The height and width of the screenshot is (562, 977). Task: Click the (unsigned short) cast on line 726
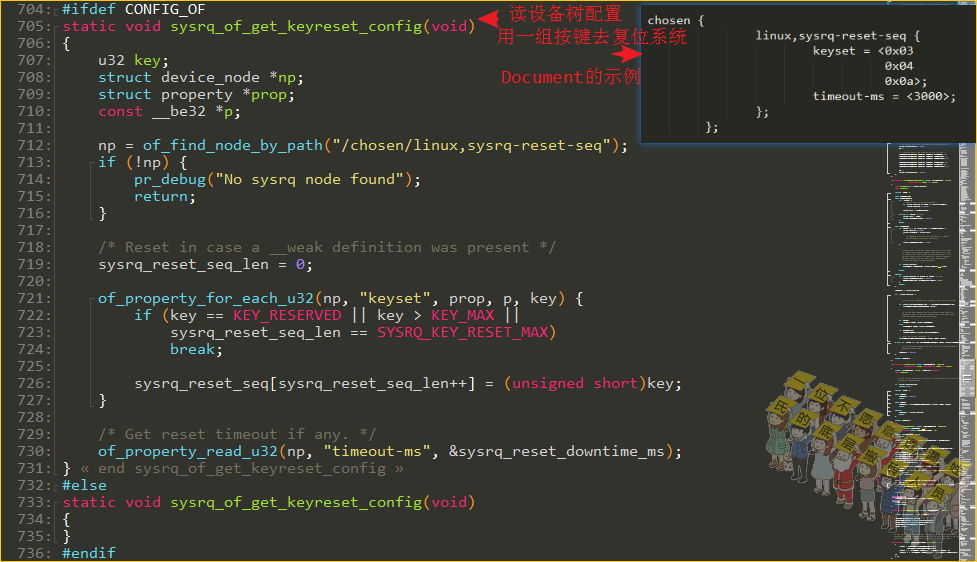[x=575, y=383]
